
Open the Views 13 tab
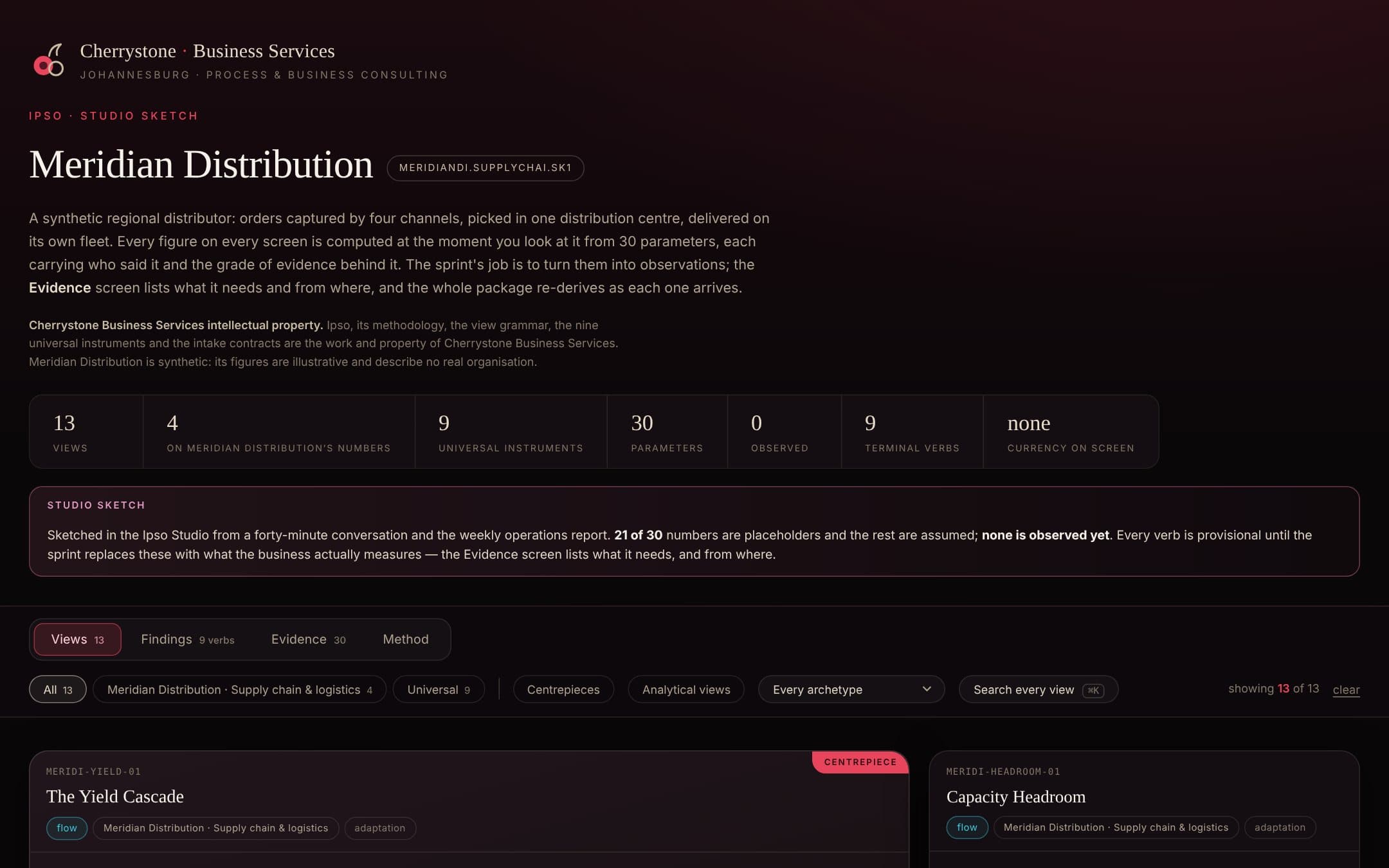tap(77, 639)
